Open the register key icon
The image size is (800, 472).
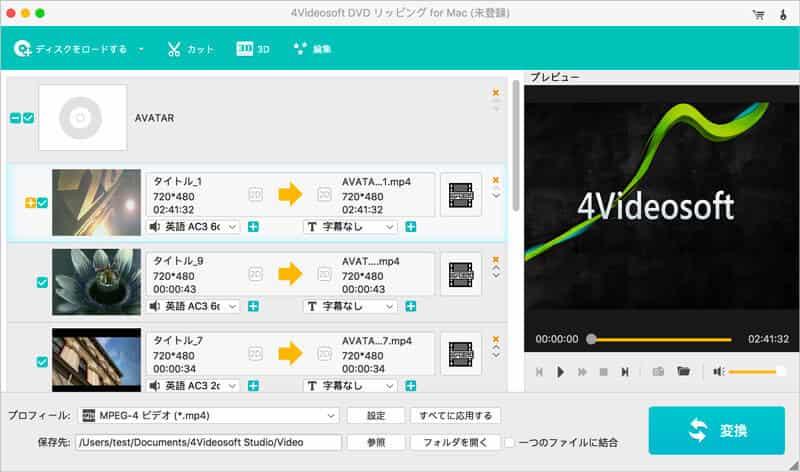click(x=783, y=14)
